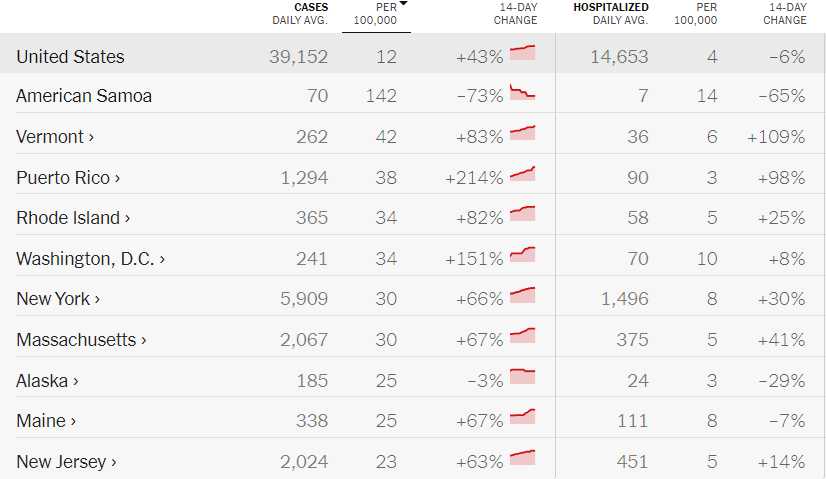This screenshot has height=479, width=826.
Task: Click the United States 14-day trend sparkline
Action: point(522,53)
